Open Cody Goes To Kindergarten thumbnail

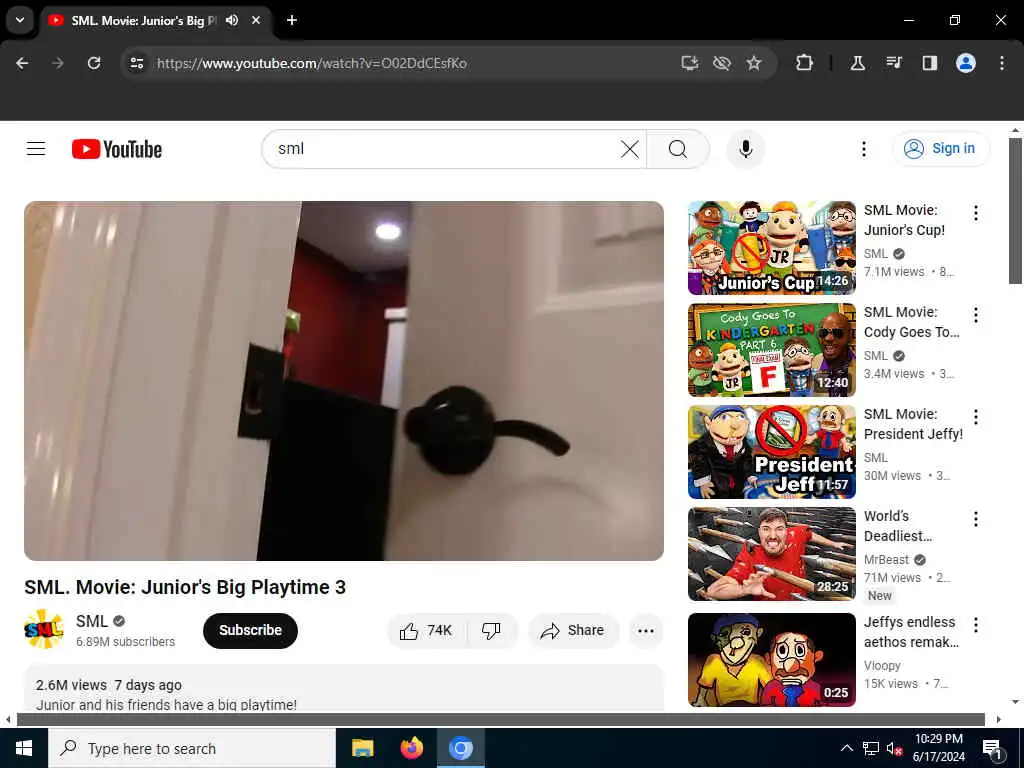tap(771, 350)
